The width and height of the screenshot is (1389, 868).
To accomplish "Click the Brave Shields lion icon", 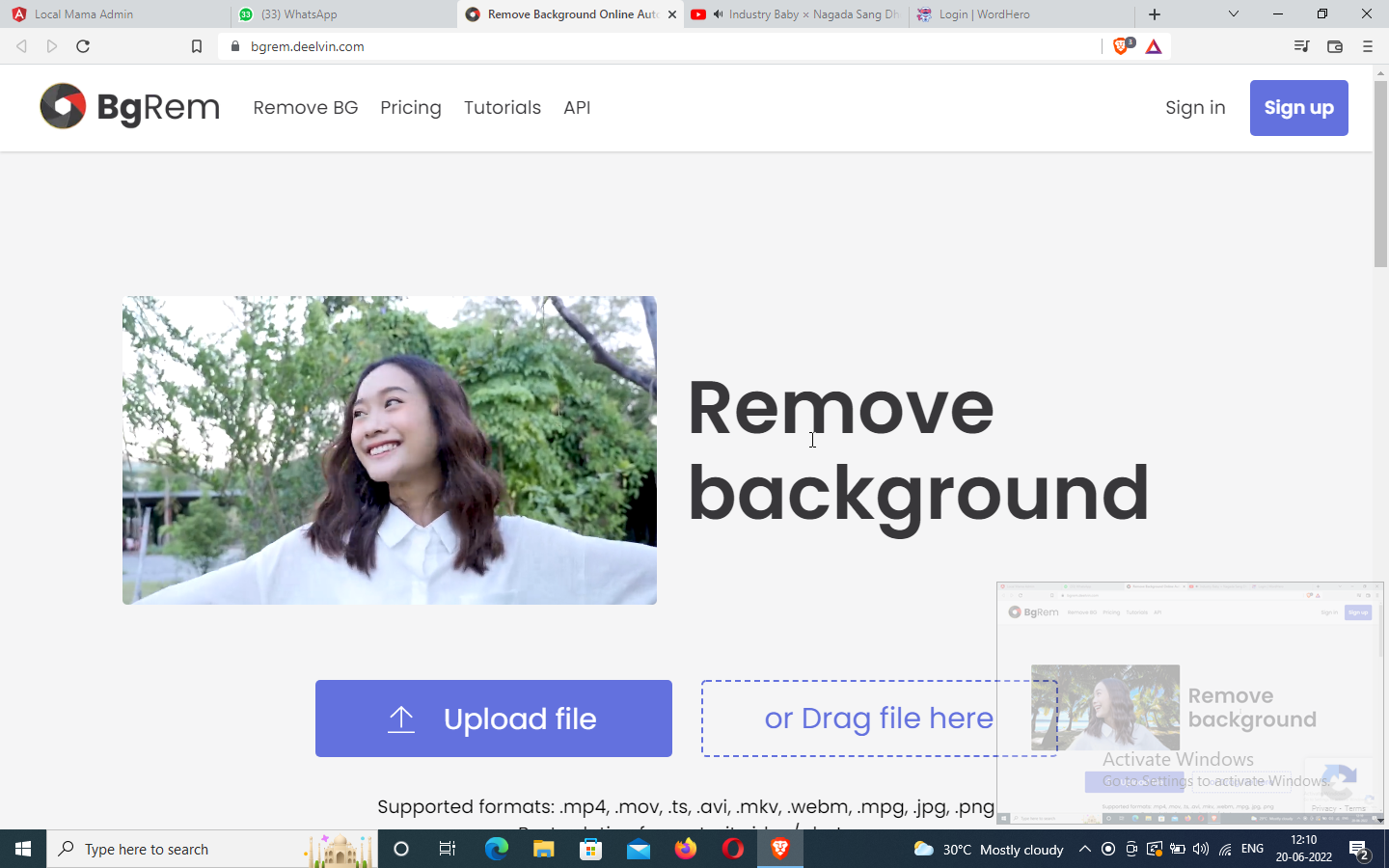I will tap(1121, 46).
